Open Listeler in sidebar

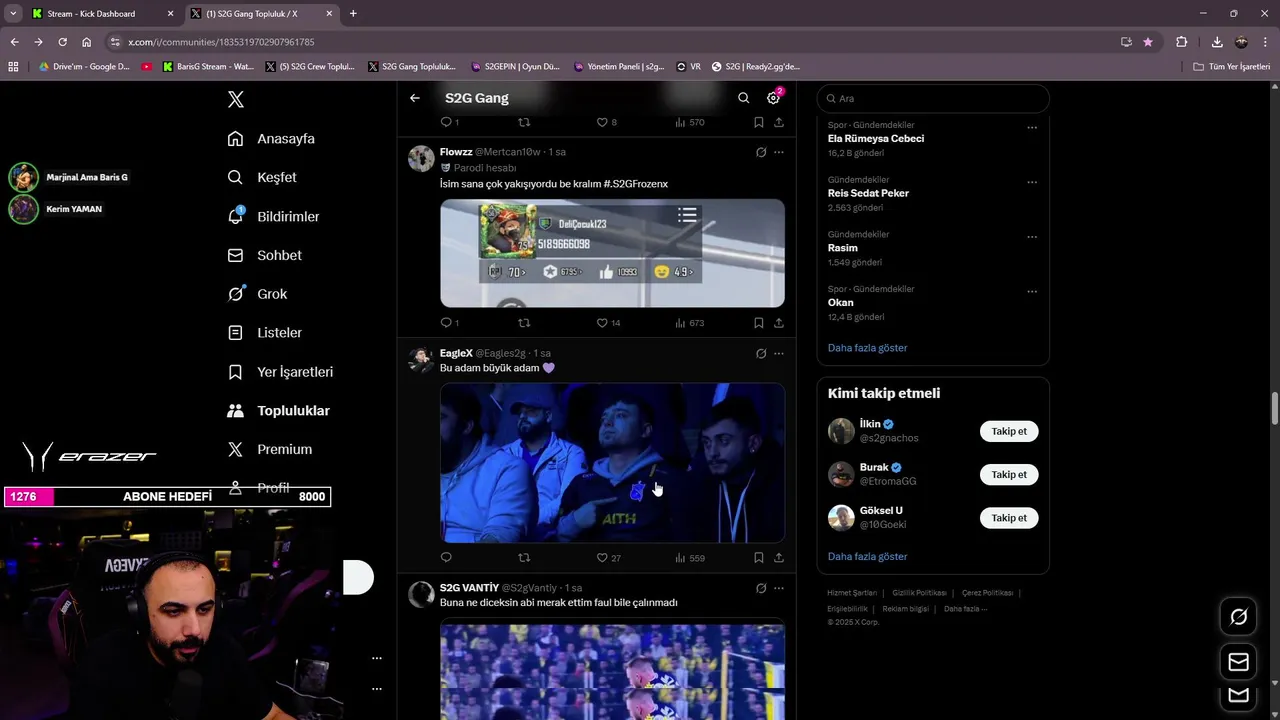pyautogui.click(x=264, y=333)
